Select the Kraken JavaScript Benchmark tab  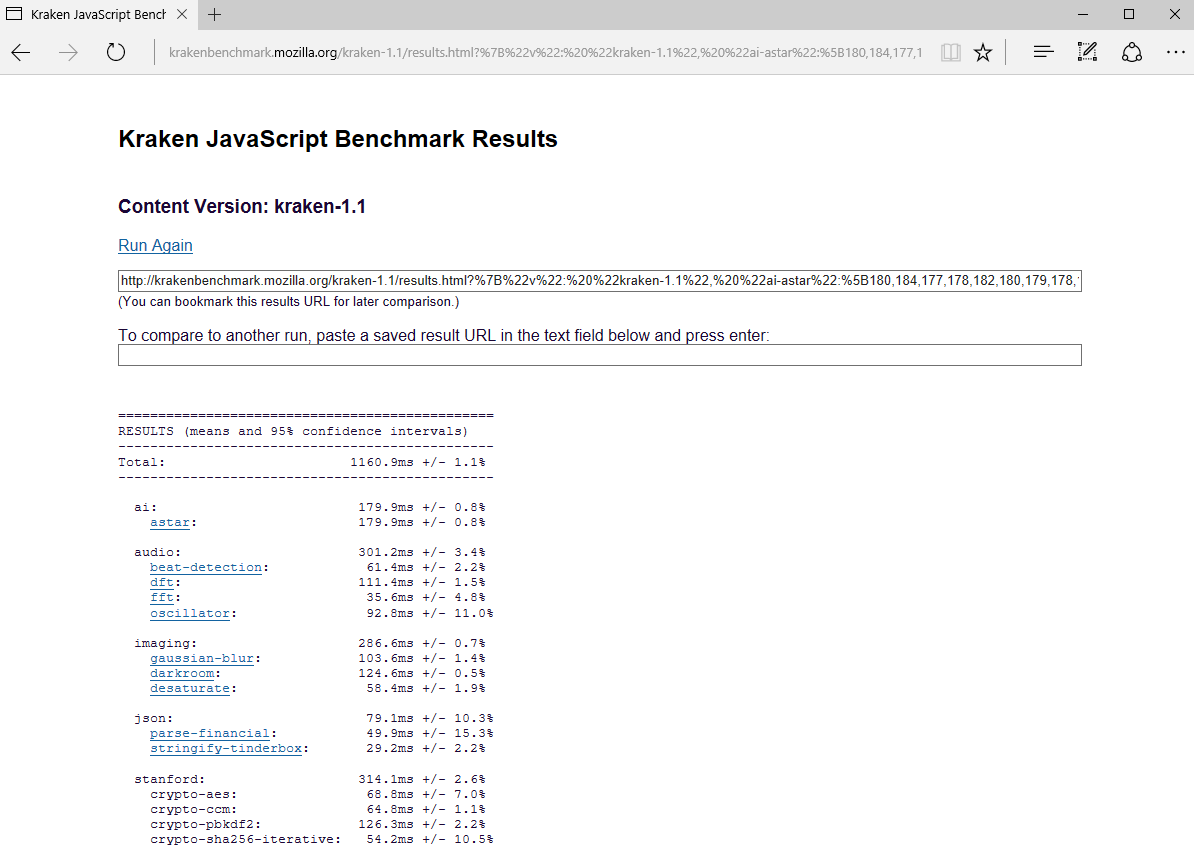click(97, 14)
